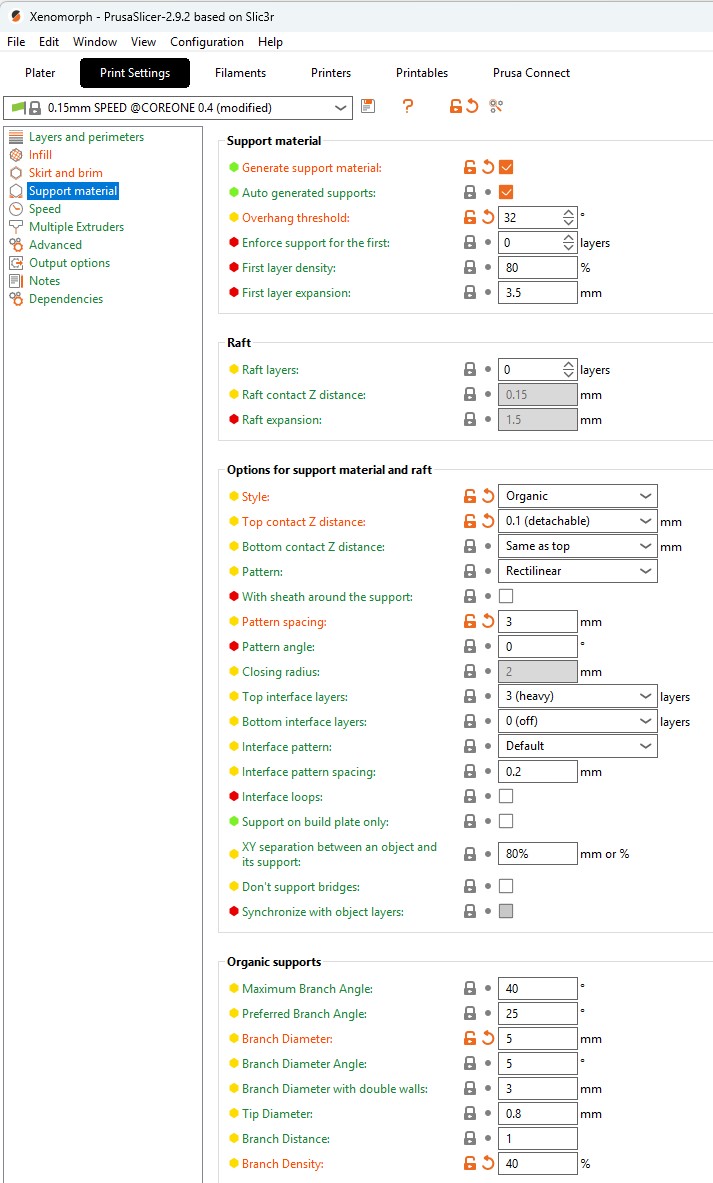Click the reset-all arrow icon next to preset
The image size is (713, 1183).
tap(473, 106)
